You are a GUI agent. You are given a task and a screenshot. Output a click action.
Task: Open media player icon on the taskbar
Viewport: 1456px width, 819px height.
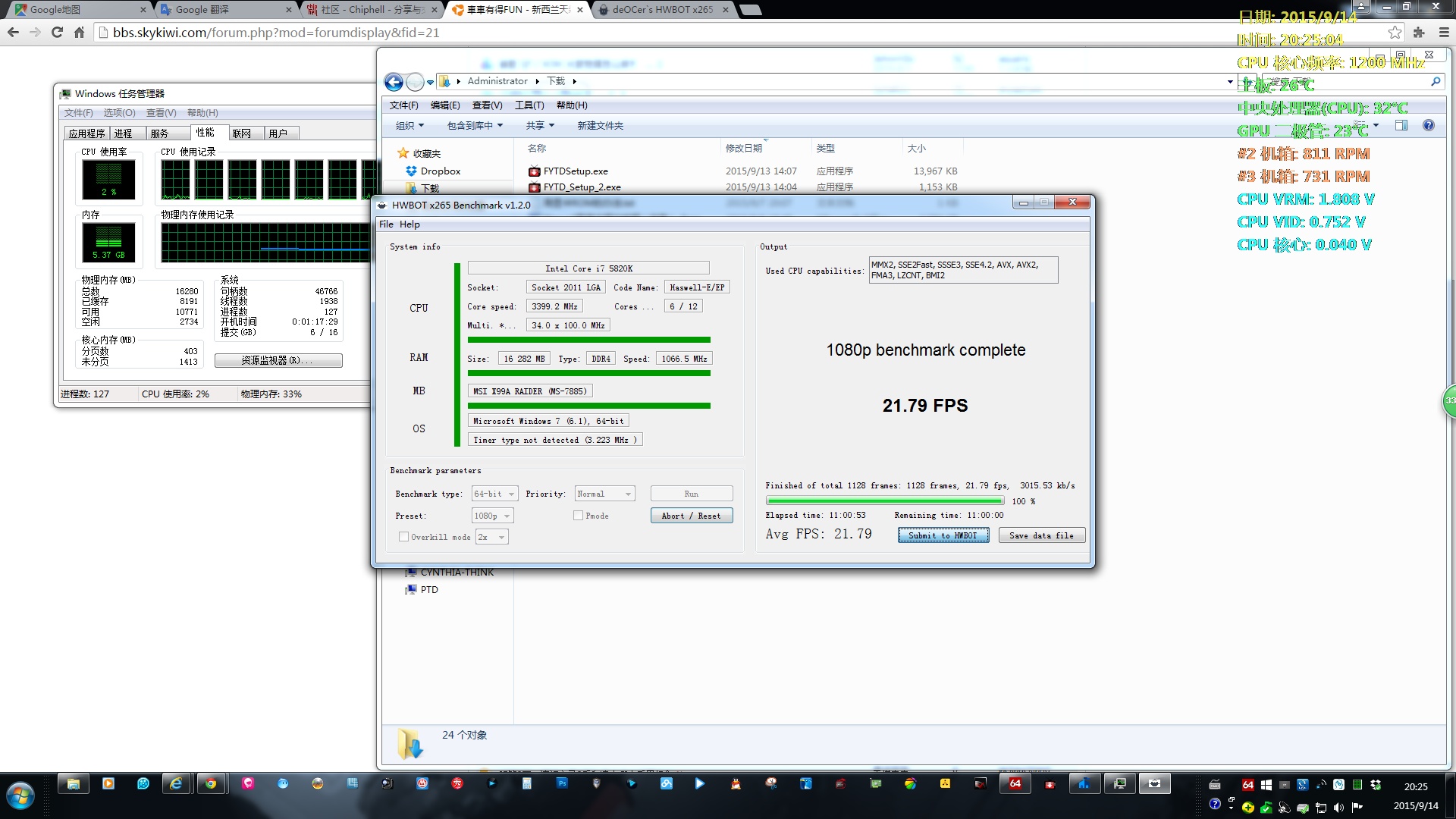click(108, 784)
